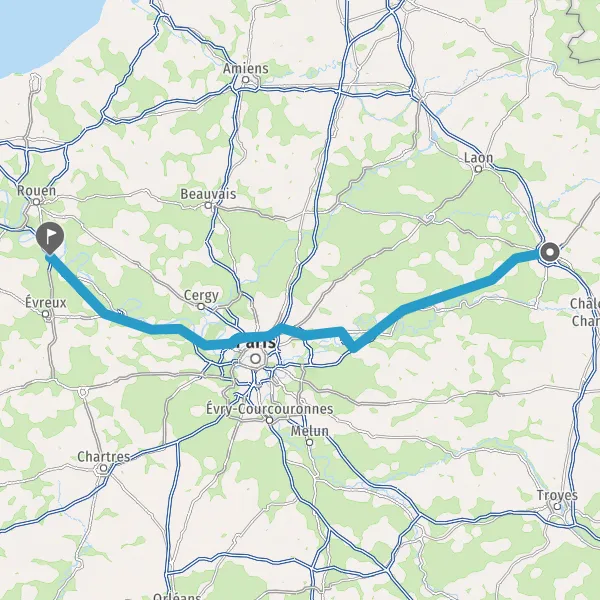
Task: Click the circular route start marker
Action: [x=550, y=252]
